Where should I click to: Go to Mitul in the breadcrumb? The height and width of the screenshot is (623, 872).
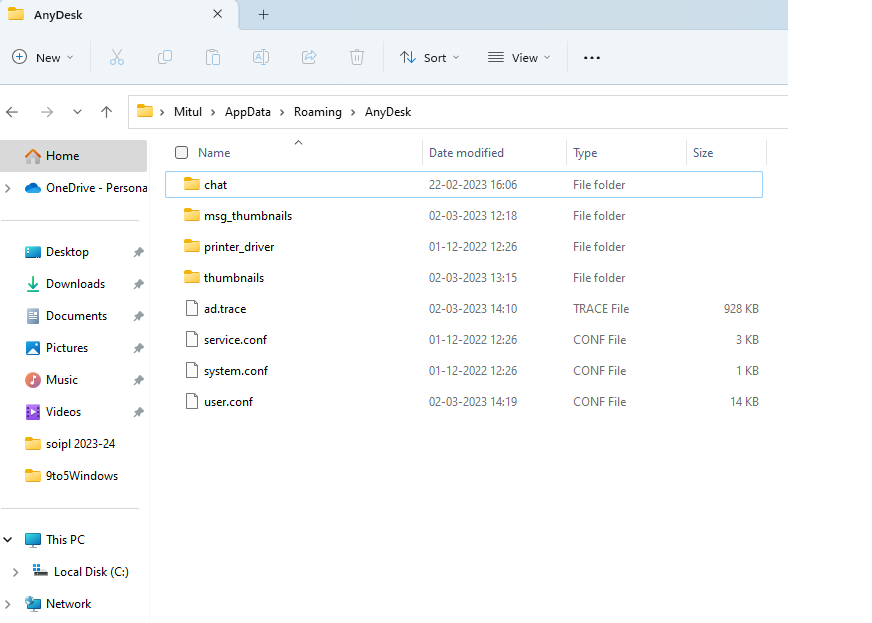[188, 112]
